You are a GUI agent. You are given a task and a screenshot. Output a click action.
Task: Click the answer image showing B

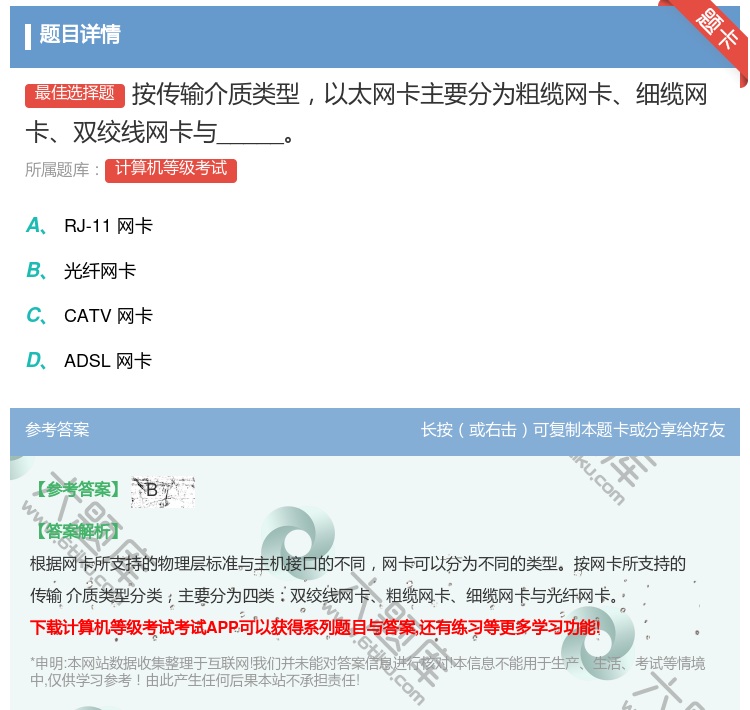click(x=163, y=492)
